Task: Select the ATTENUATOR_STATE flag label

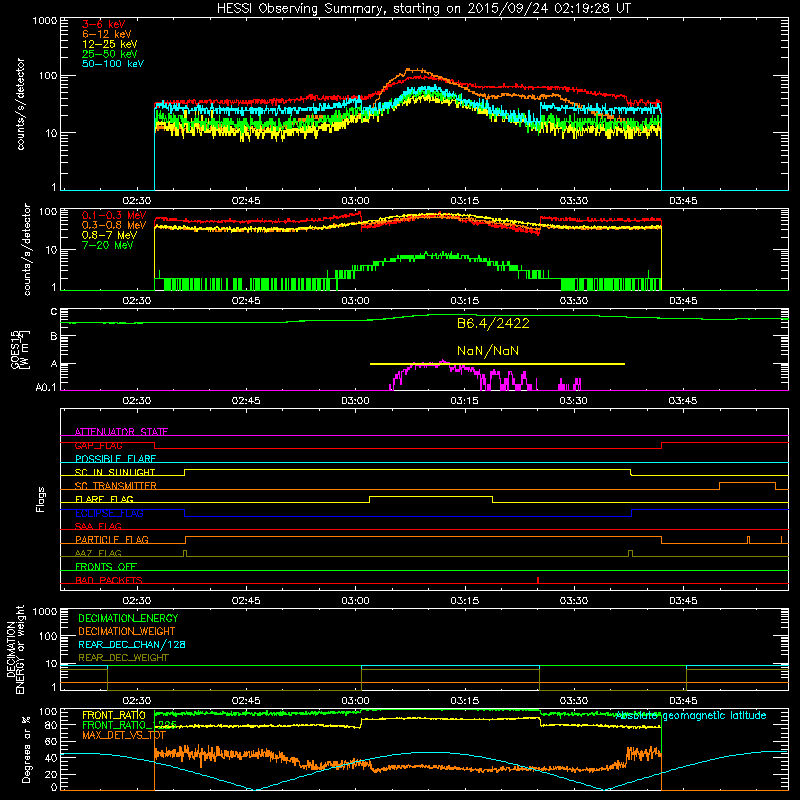Action: click(121, 432)
